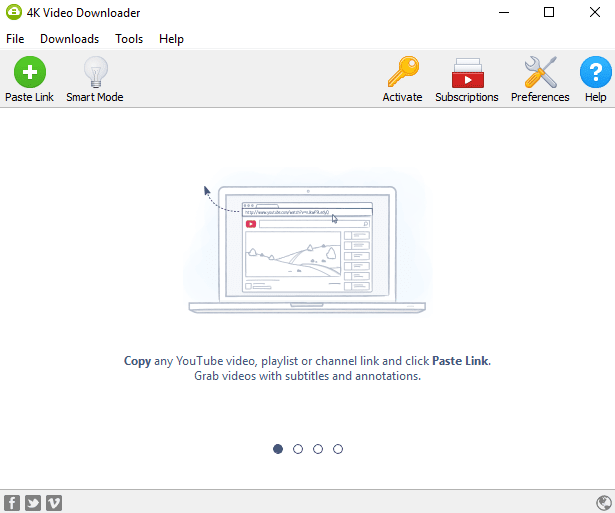Click the green Paste Link button
Viewport: 615px width, 513px height.
point(29,80)
